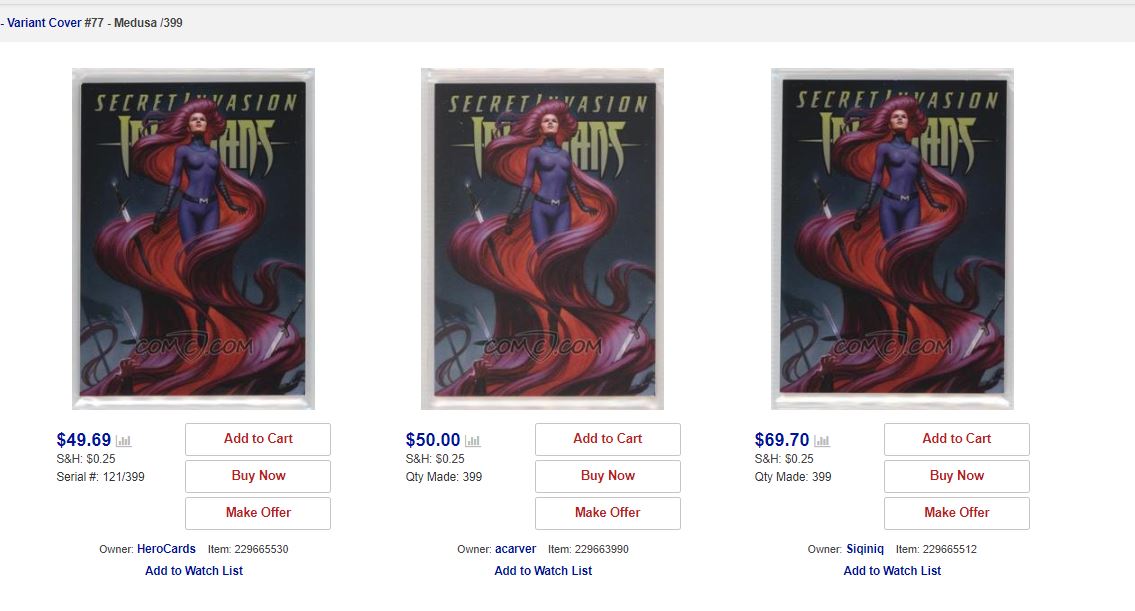Open owner acarver profile link
1135x611 pixels.
[515, 549]
